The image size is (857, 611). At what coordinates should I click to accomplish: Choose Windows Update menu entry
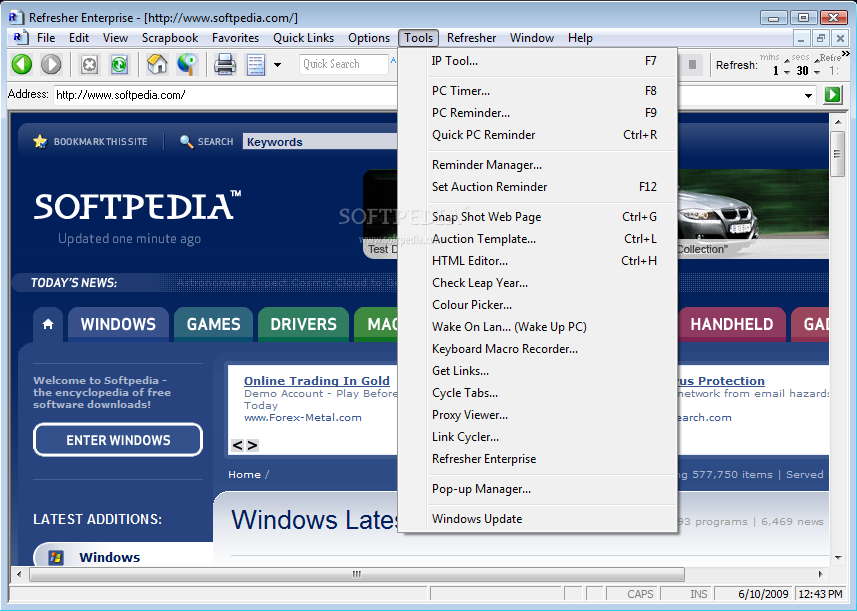pyautogui.click(x=538, y=519)
